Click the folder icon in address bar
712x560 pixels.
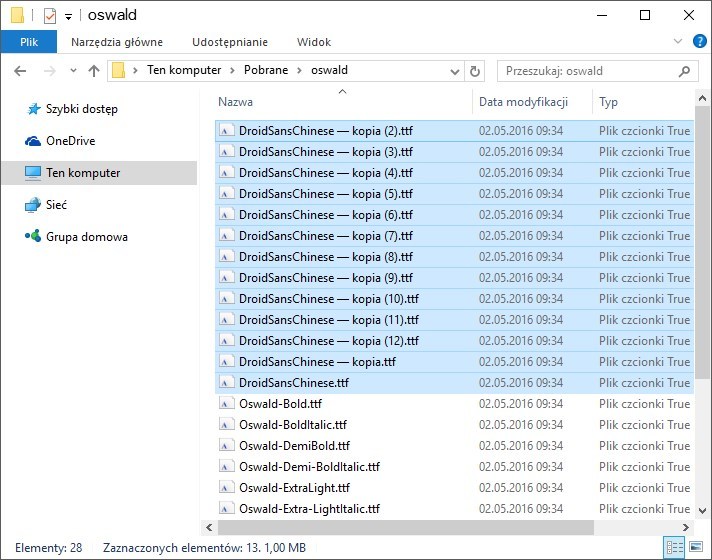click(x=119, y=70)
